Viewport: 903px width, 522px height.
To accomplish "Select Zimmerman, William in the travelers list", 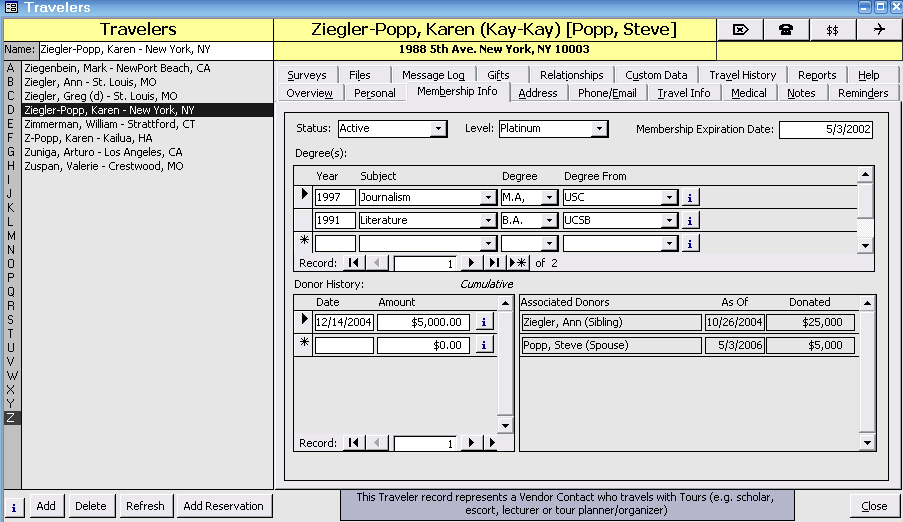I will pyautogui.click(x=110, y=124).
